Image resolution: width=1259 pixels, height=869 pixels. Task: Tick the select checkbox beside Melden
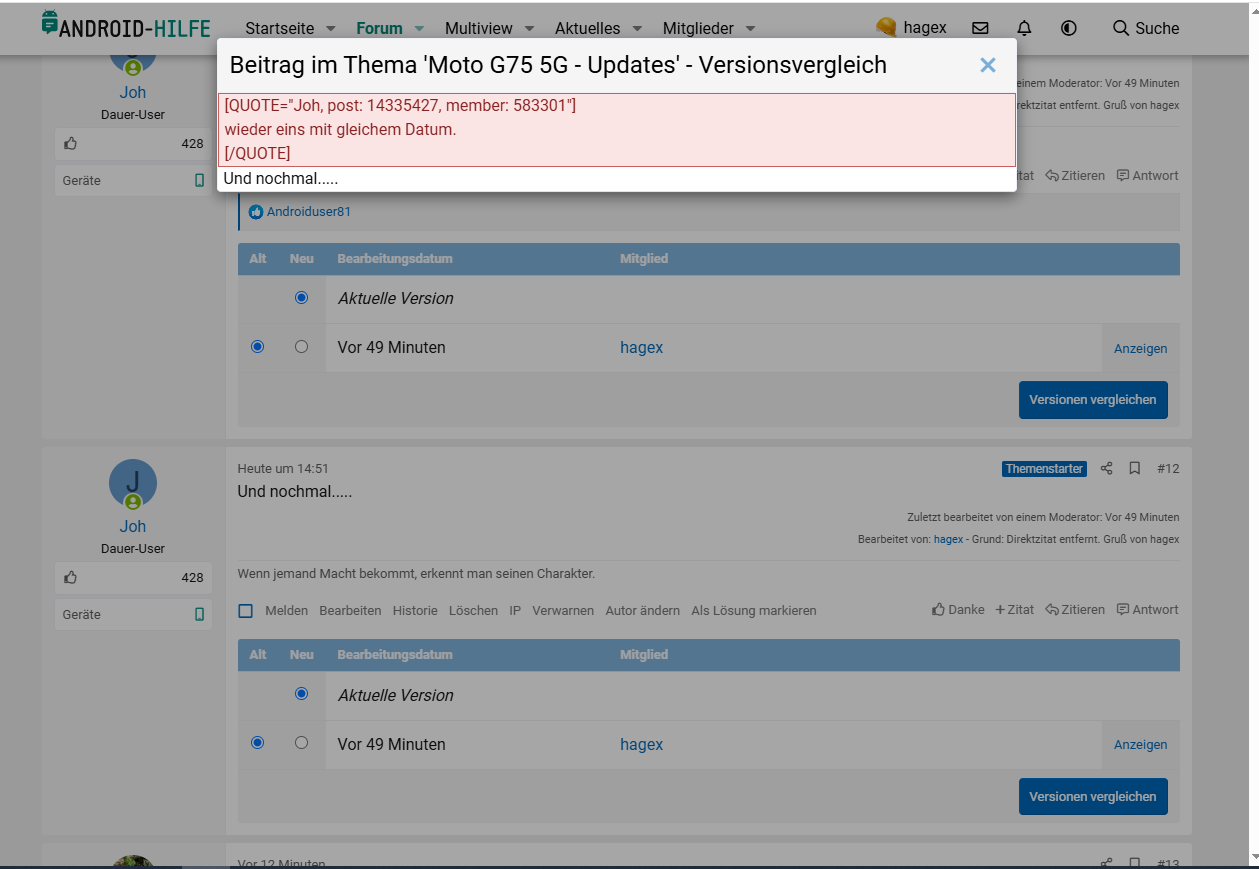246,611
